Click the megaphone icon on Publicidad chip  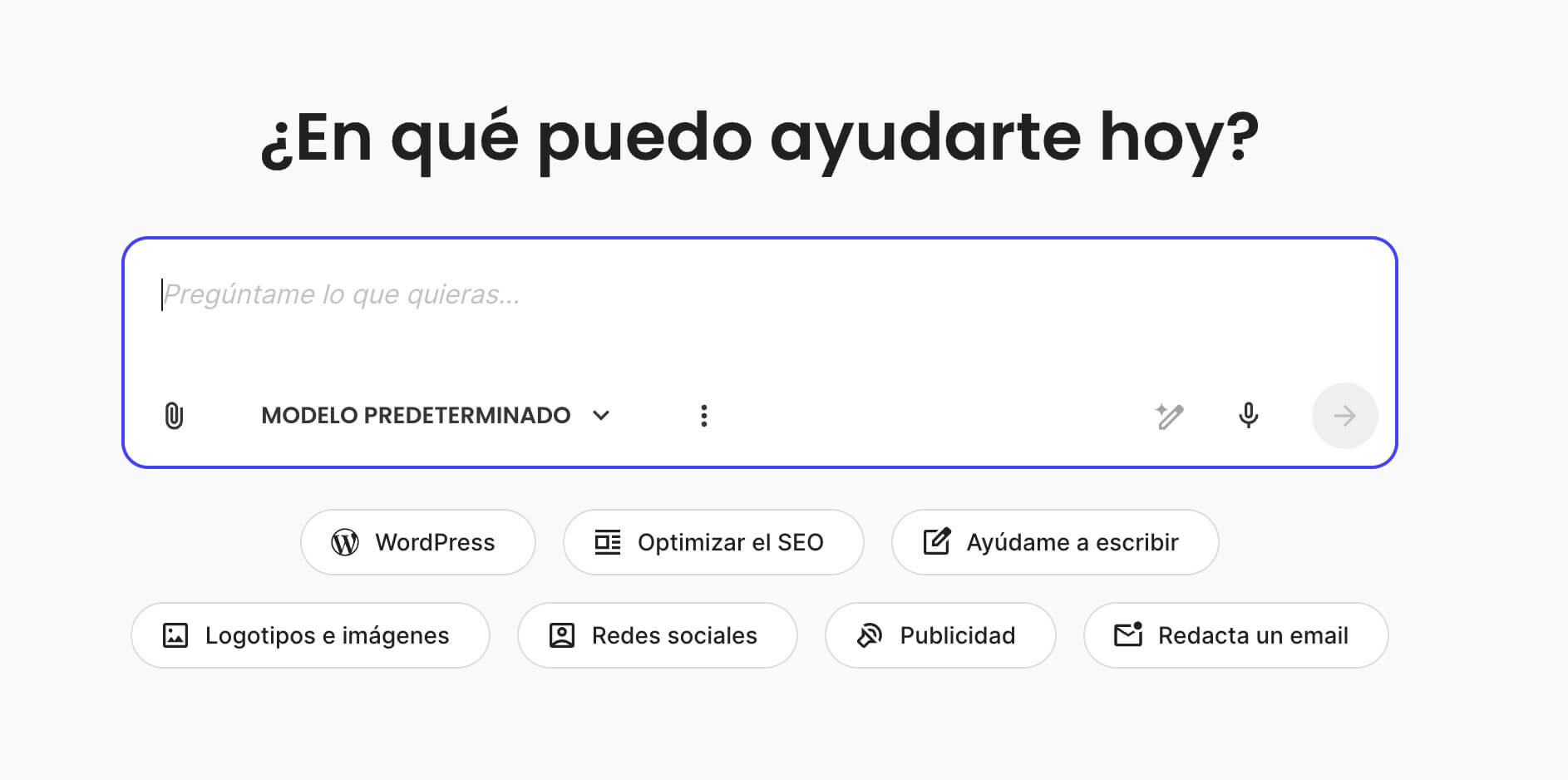[x=869, y=635]
